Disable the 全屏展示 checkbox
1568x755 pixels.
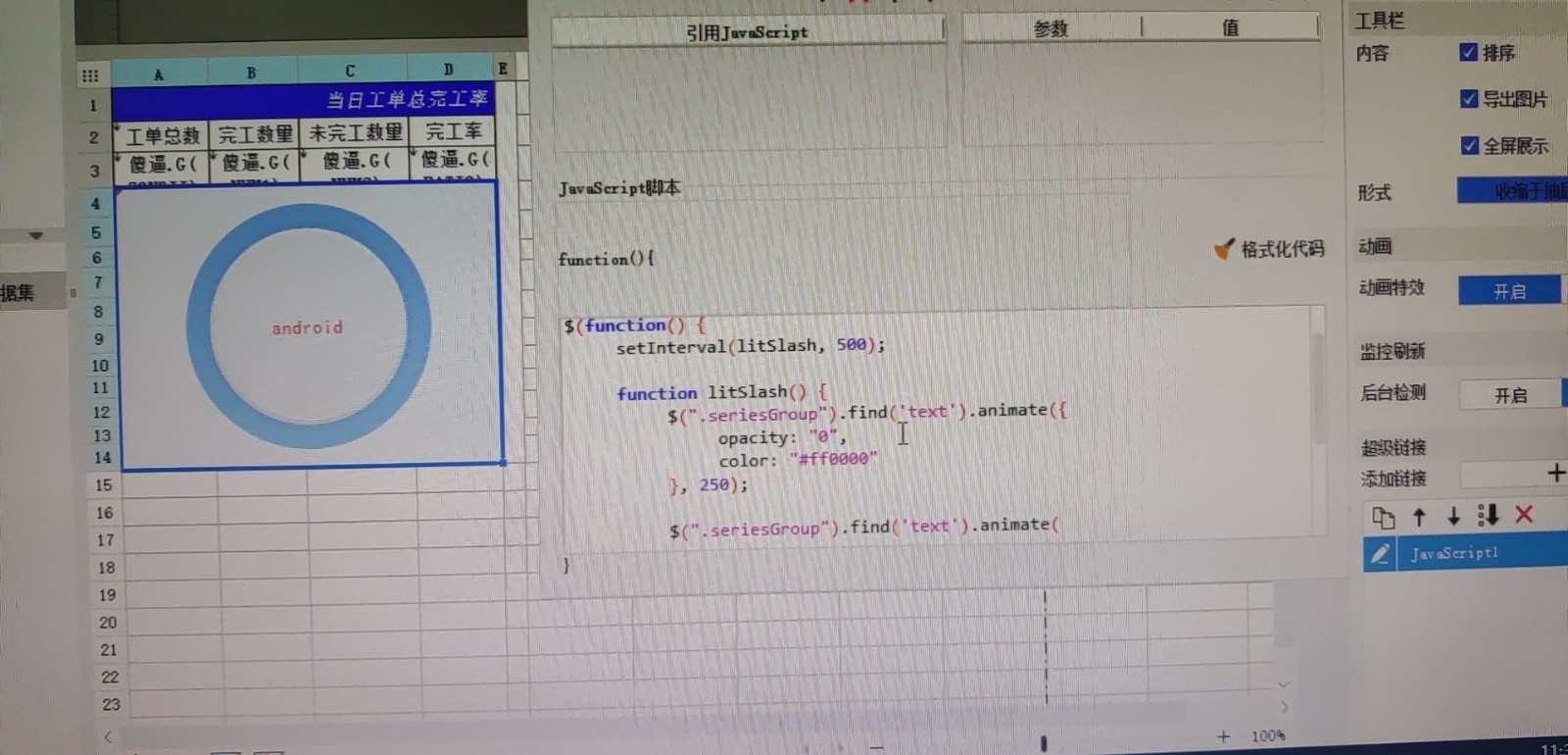(1469, 145)
